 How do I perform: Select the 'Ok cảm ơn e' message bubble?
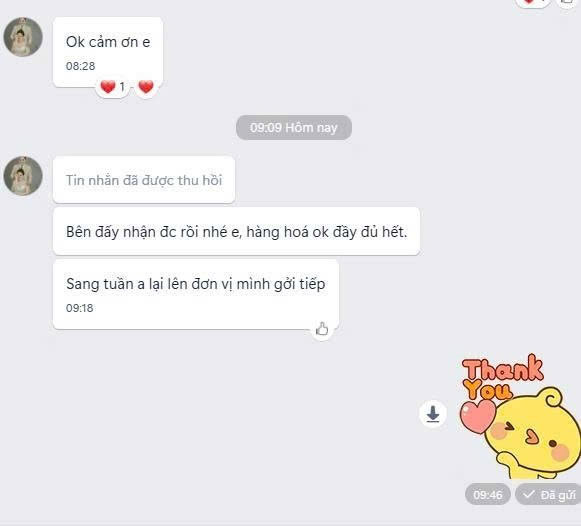tap(108, 52)
